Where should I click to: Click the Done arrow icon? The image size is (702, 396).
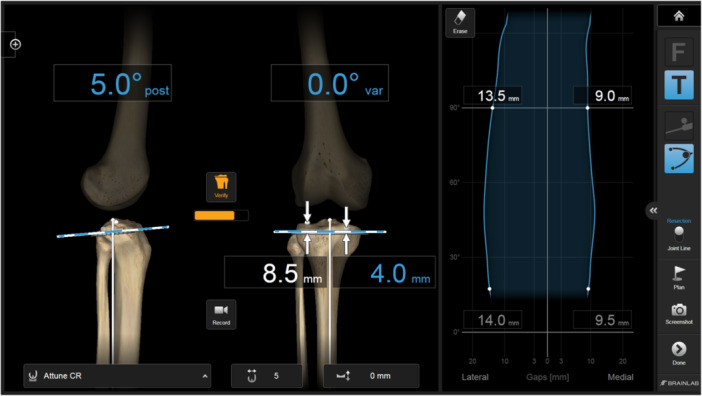678,353
